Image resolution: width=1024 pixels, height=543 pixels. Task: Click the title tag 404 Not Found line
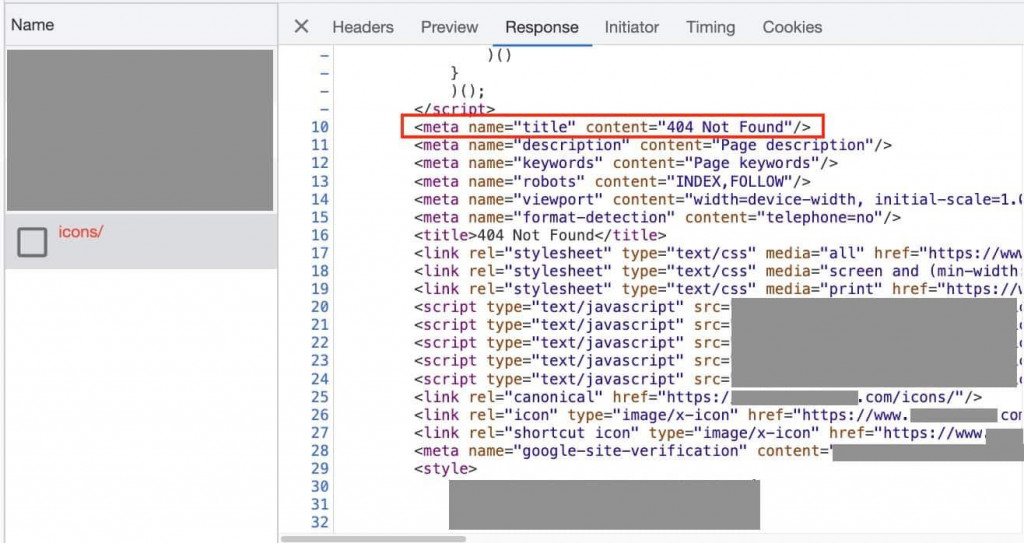(x=540, y=235)
